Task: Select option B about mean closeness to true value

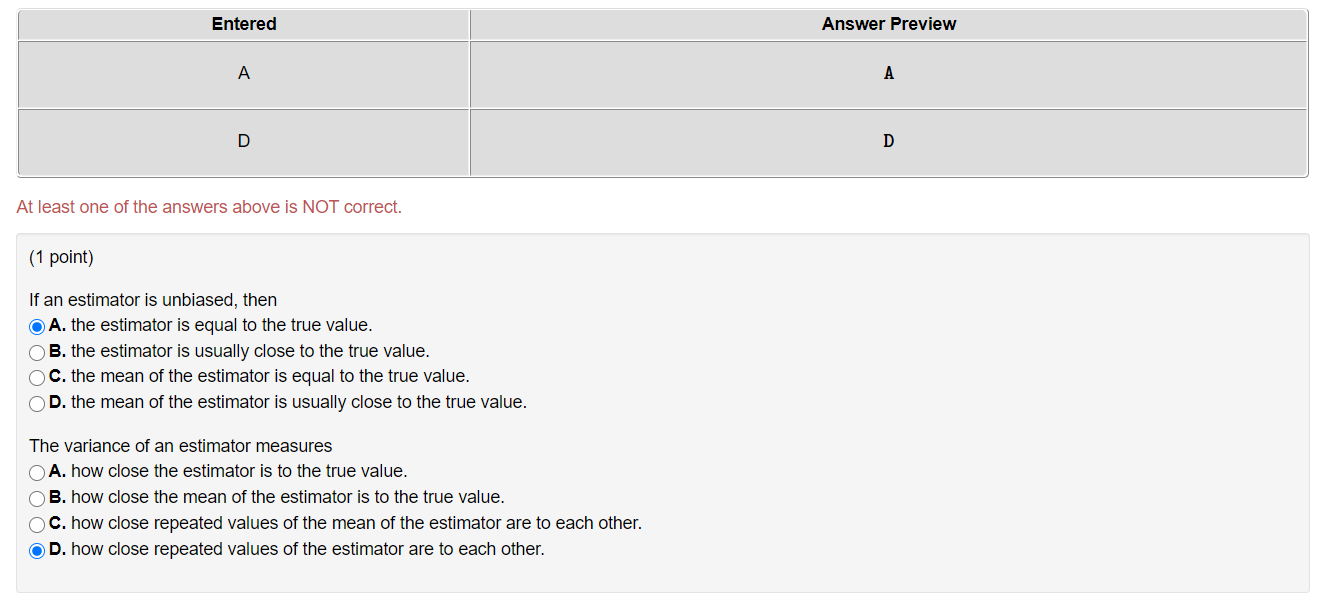Action: tap(36, 497)
